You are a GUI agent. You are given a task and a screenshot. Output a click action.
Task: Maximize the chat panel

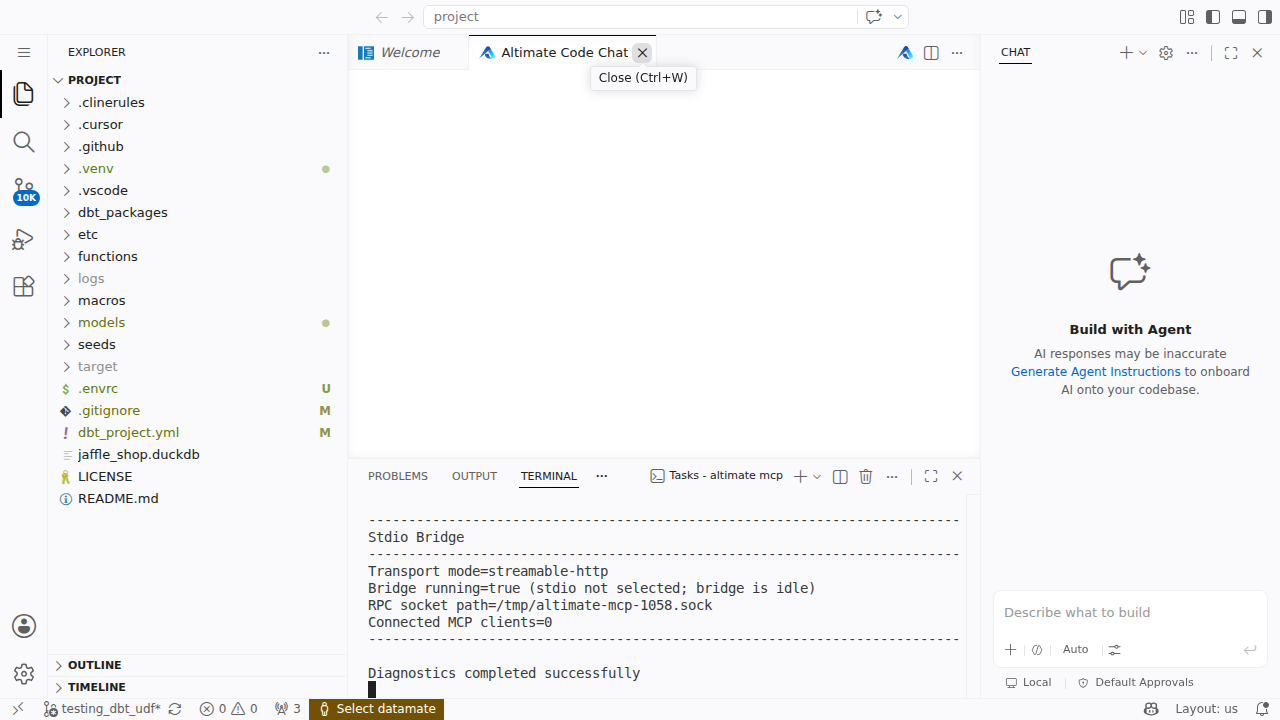pyautogui.click(x=1231, y=53)
